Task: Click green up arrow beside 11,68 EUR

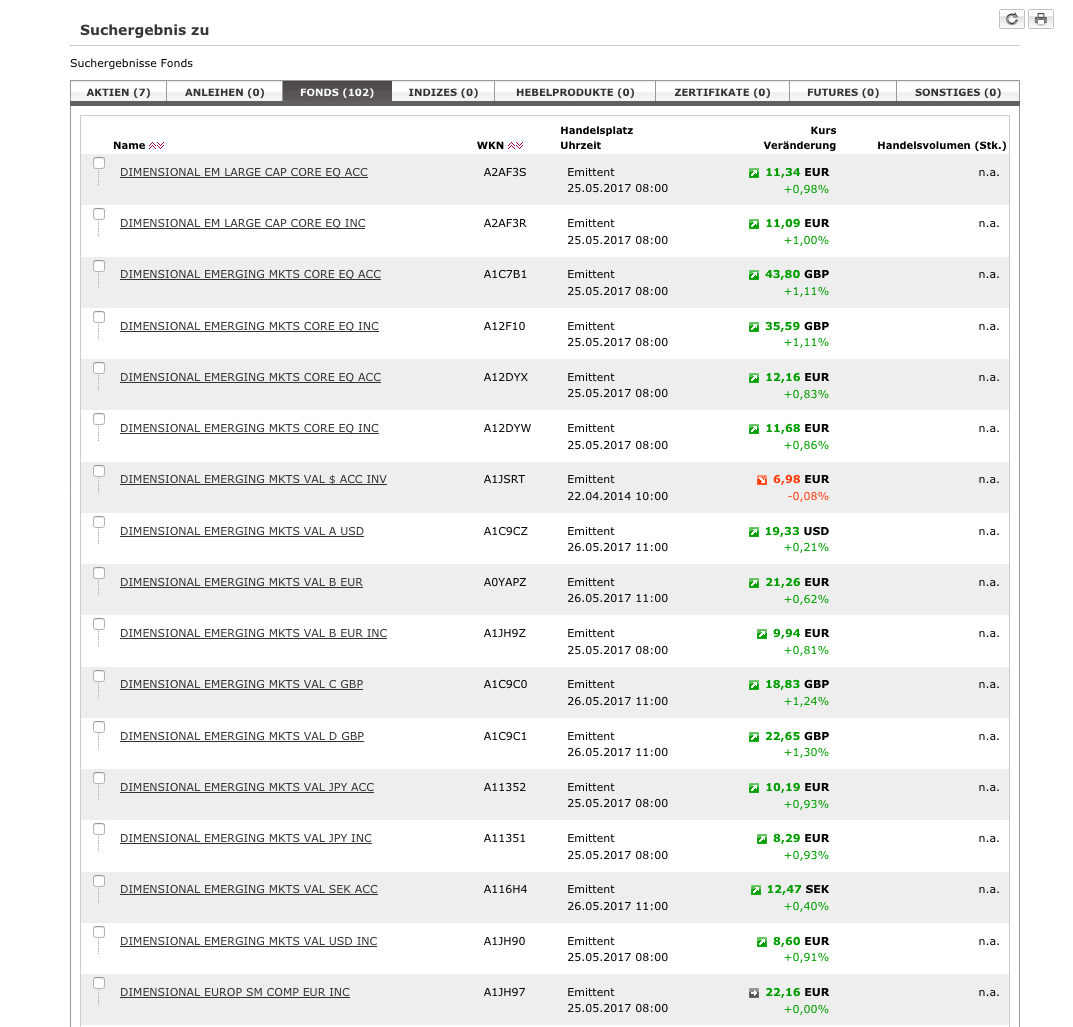Action: 753,429
